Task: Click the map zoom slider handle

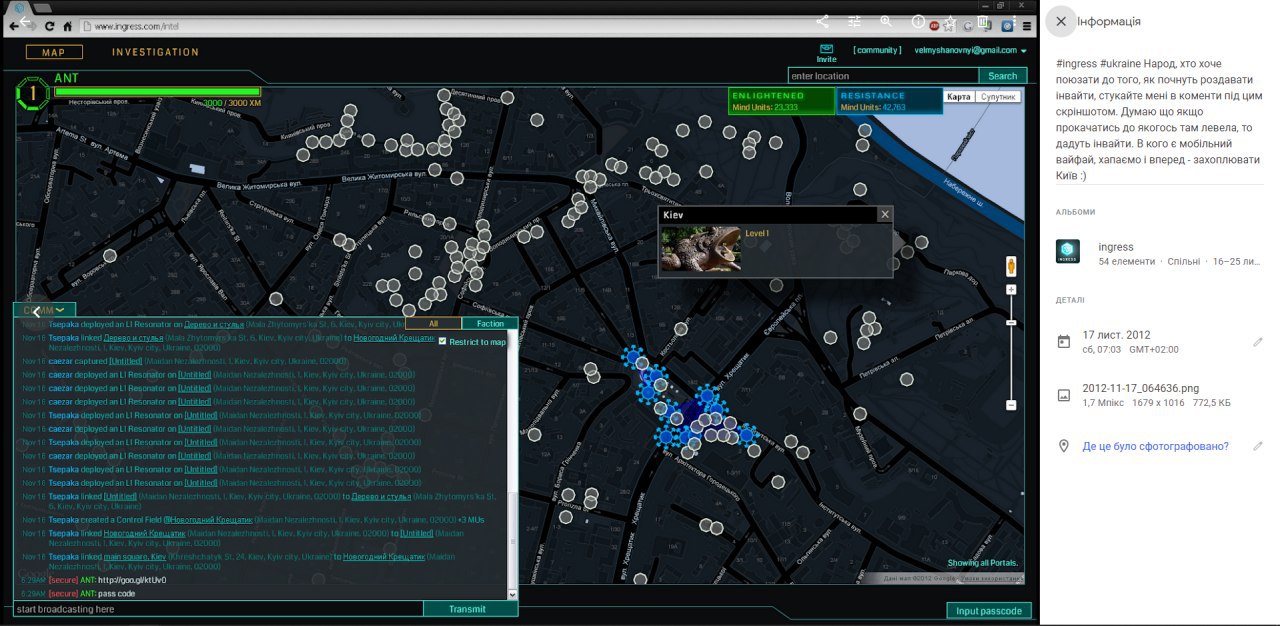Action: (1012, 323)
